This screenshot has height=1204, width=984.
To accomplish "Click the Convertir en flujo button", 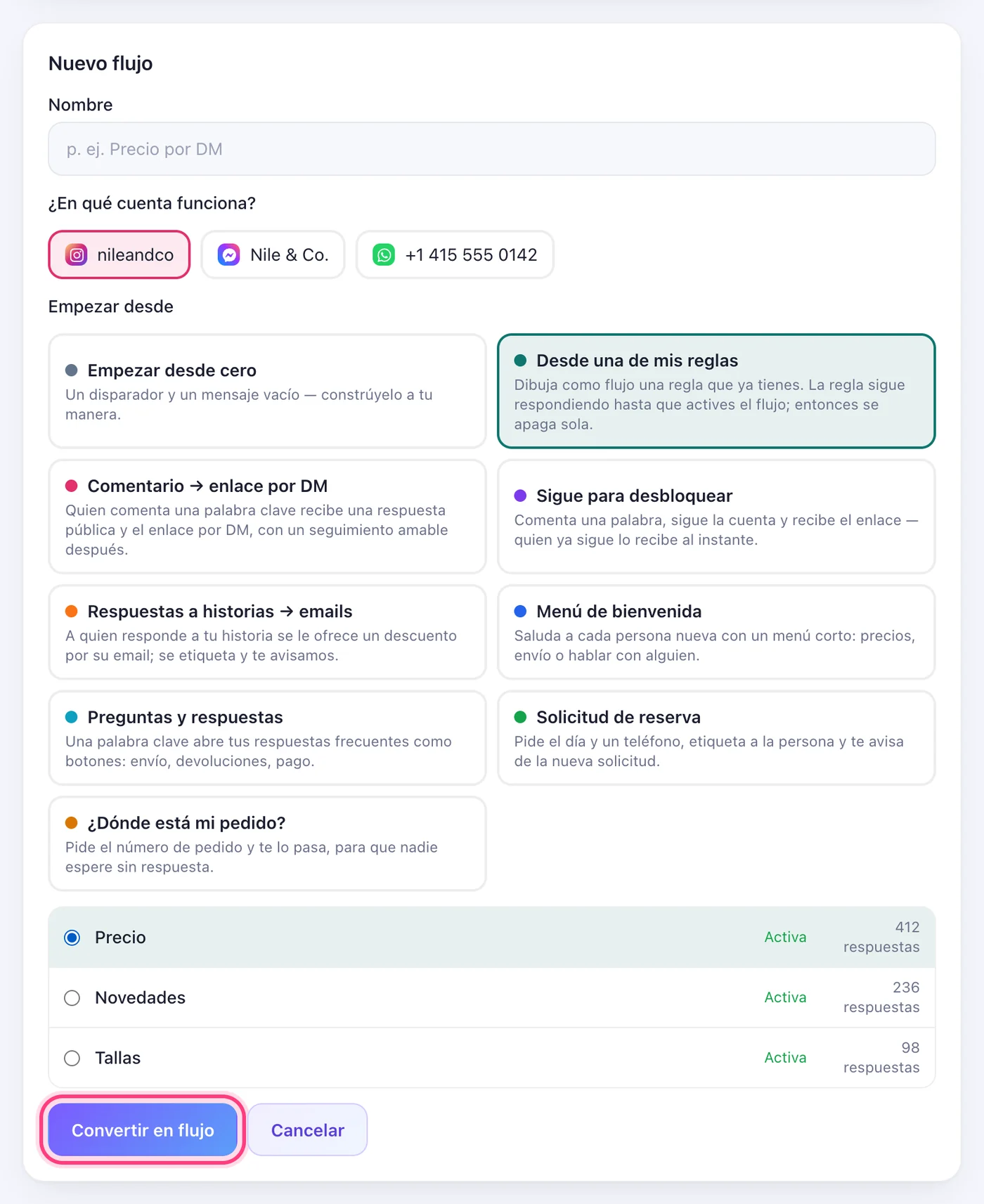I will pyautogui.click(x=143, y=1129).
